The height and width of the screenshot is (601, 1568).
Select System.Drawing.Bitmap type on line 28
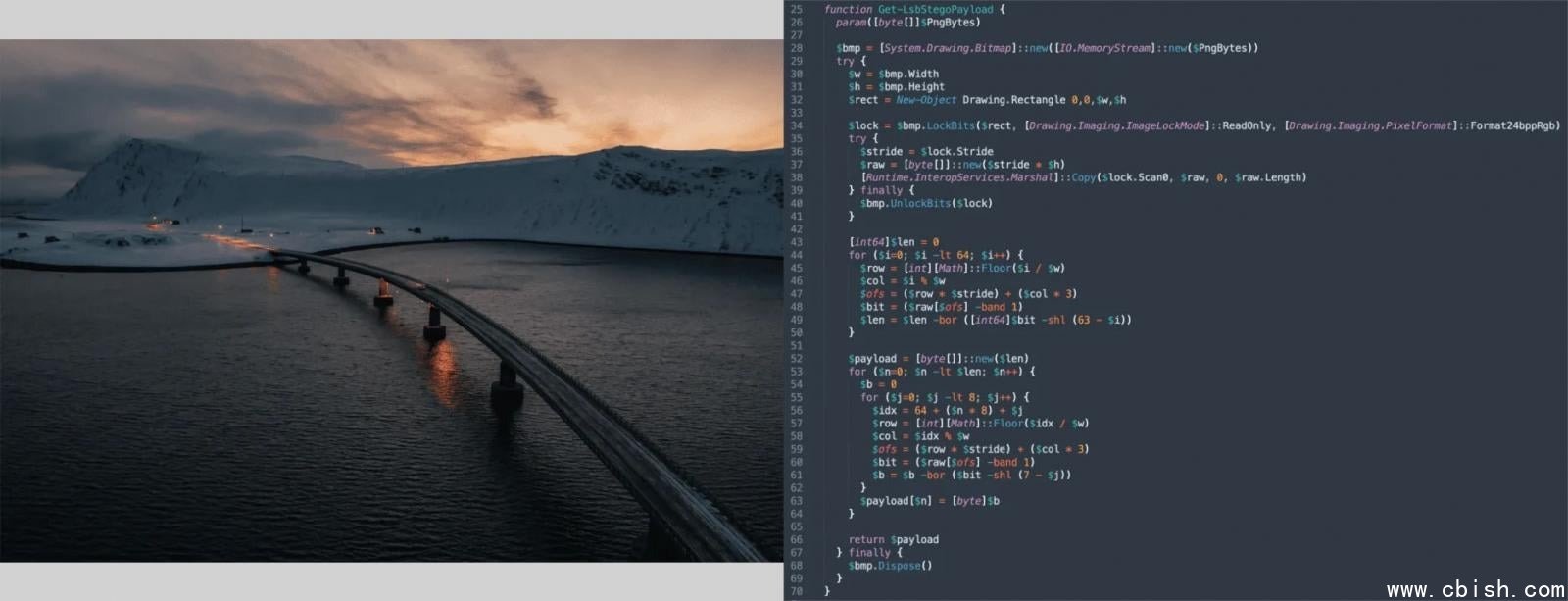click(949, 48)
